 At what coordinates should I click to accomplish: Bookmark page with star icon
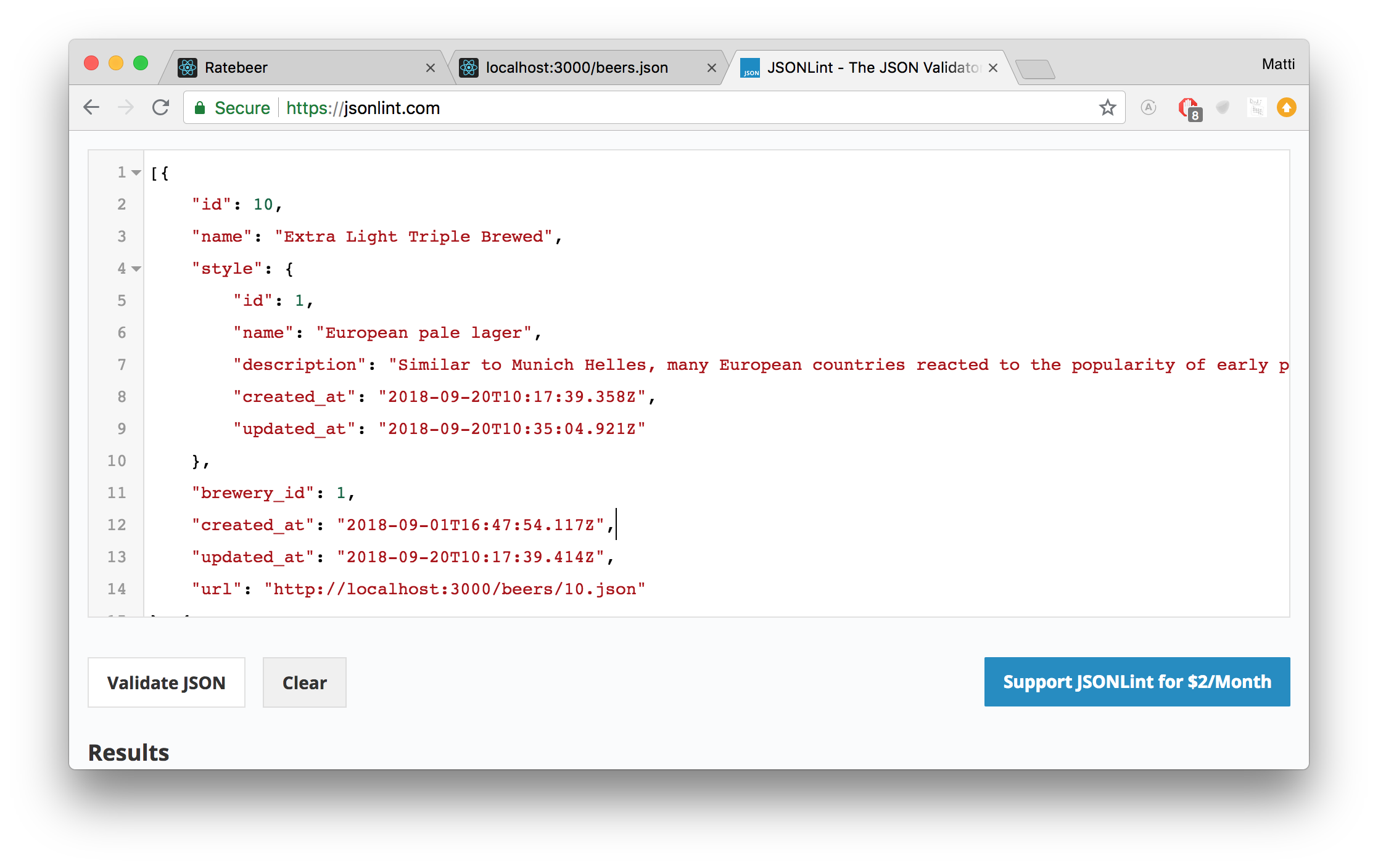[x=1108, y=108]
